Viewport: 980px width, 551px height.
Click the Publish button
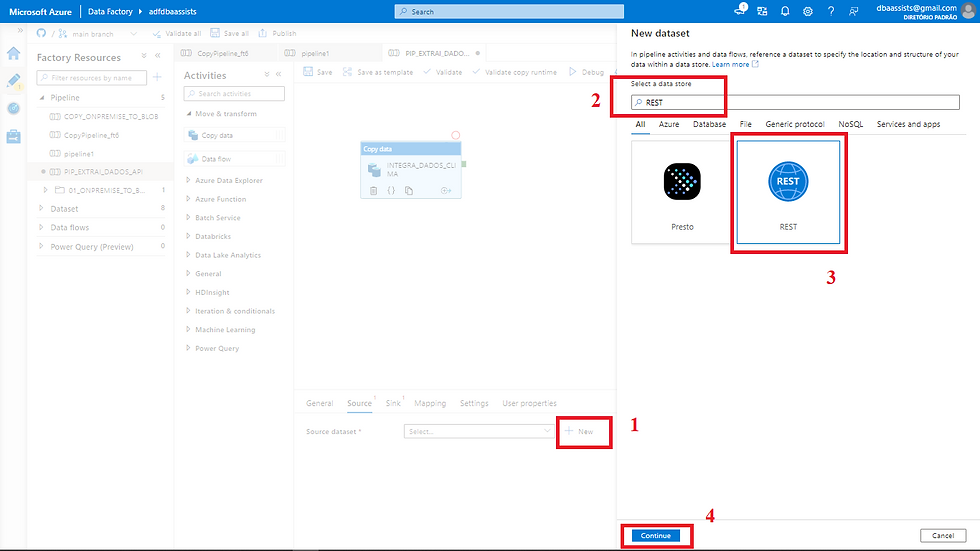(x=278, y=33)
